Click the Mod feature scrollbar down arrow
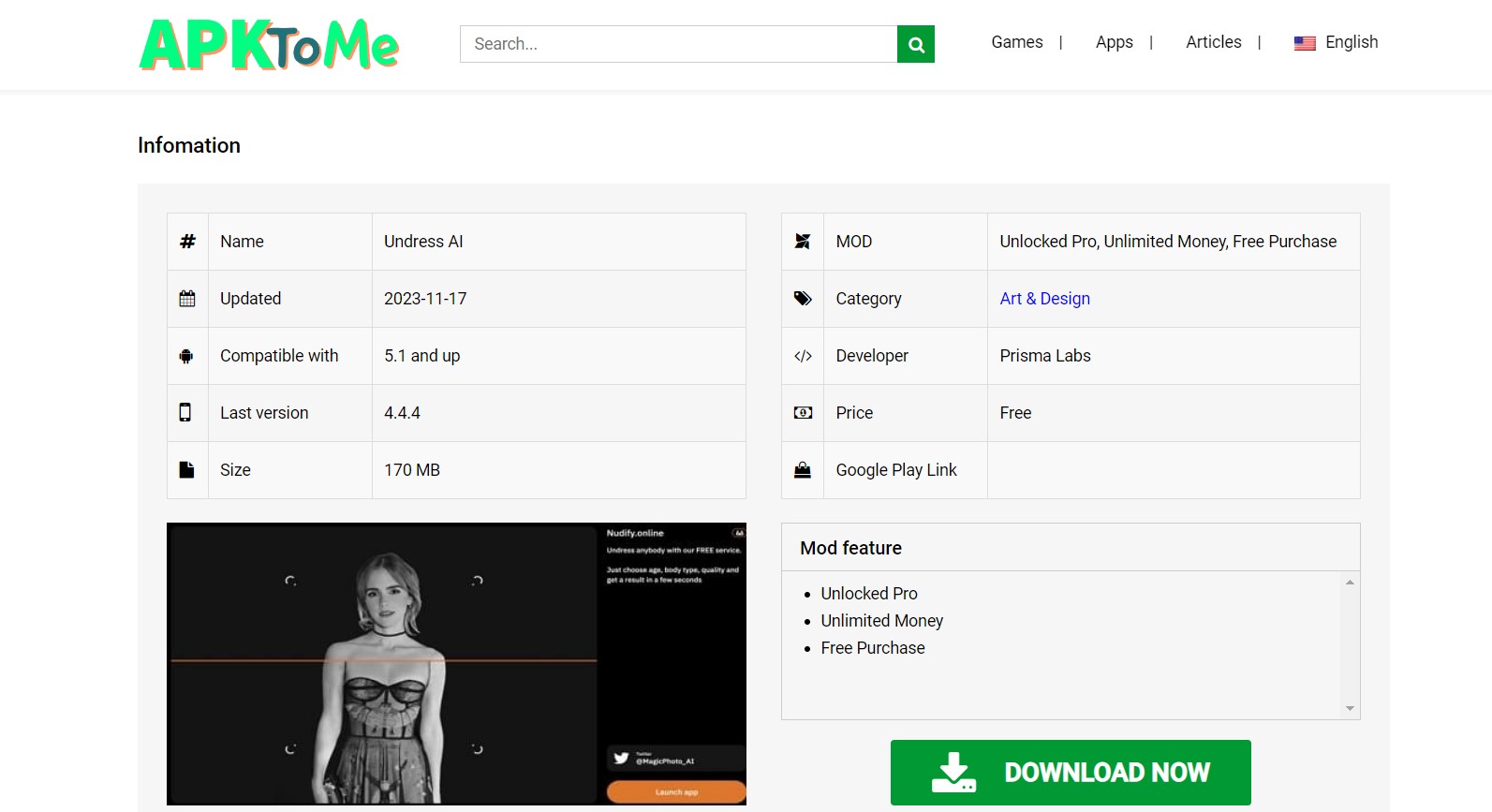The width and height of the screenshot is (1492, 812). coord(1350,708)
